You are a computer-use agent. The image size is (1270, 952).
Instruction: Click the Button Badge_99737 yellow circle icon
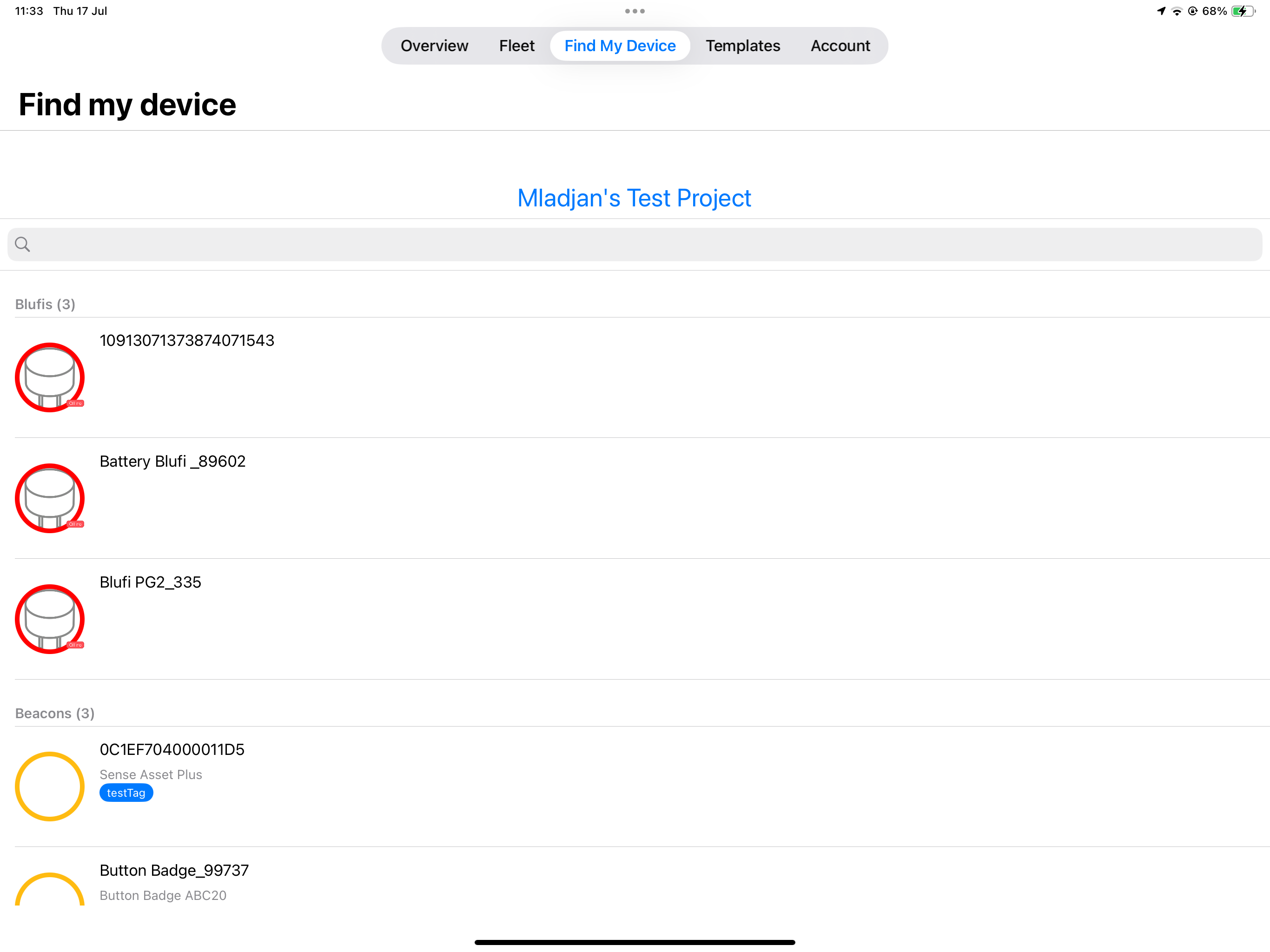(x=50, y=889)
